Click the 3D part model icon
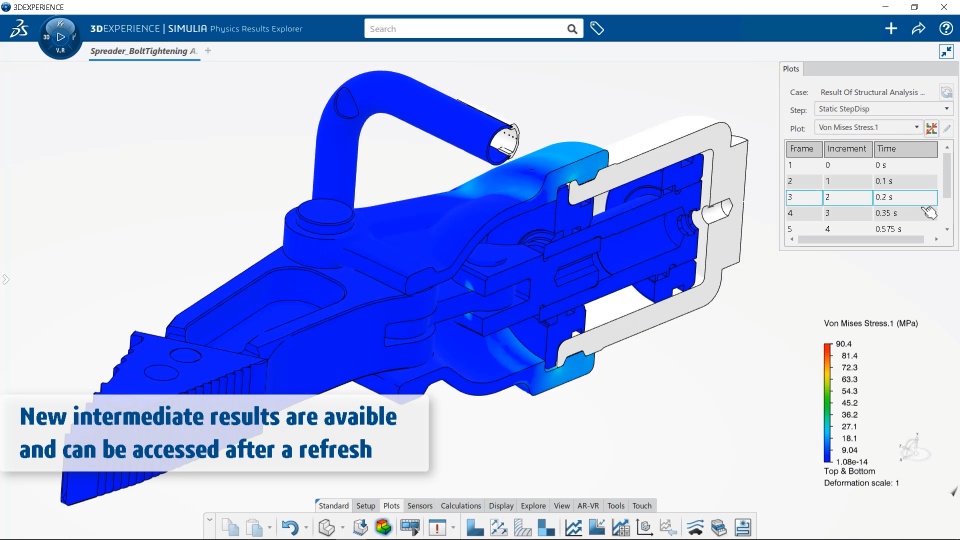Viewport: 960px width, 540px height. tap(327, 527)
